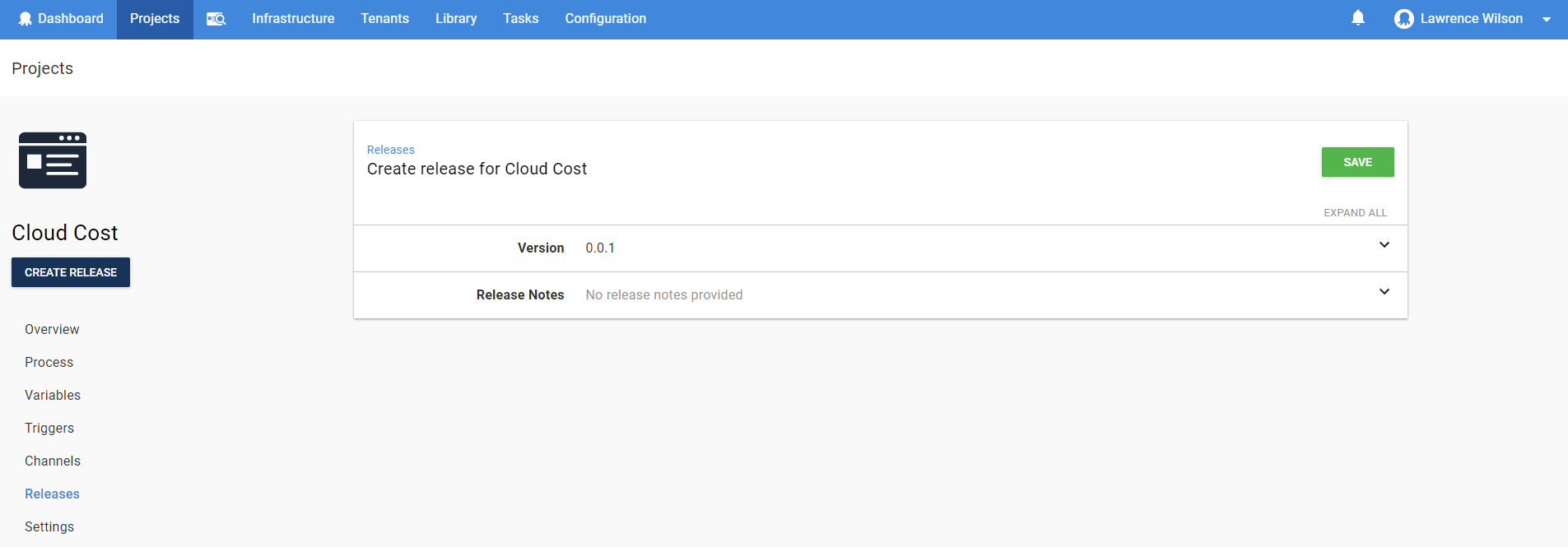Screen dimensions: 1568x547
Task: Open Configuration in top navigation
Action: point(605,19)
